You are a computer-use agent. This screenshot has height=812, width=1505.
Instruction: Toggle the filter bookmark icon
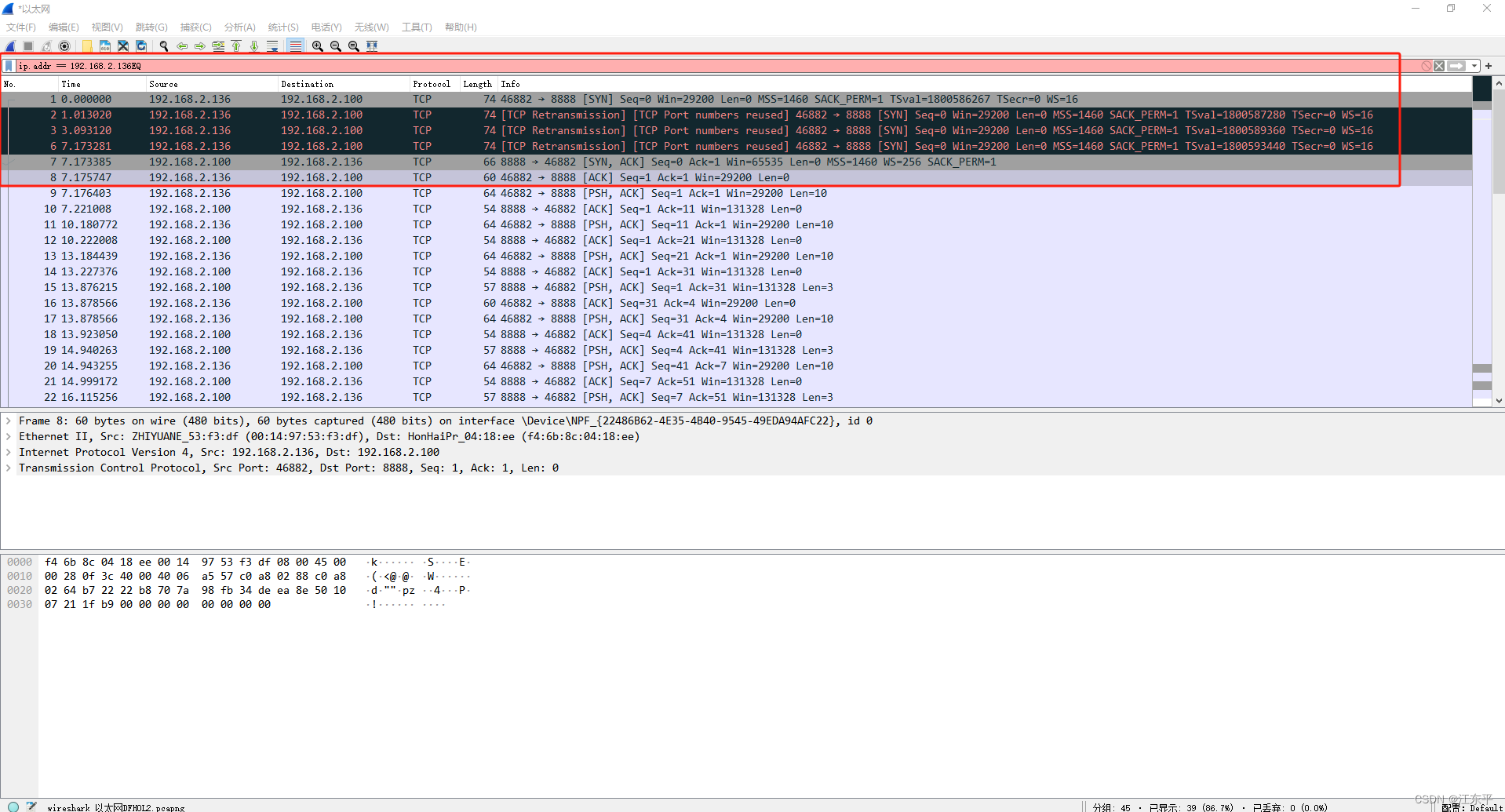(x=8, y=66)
